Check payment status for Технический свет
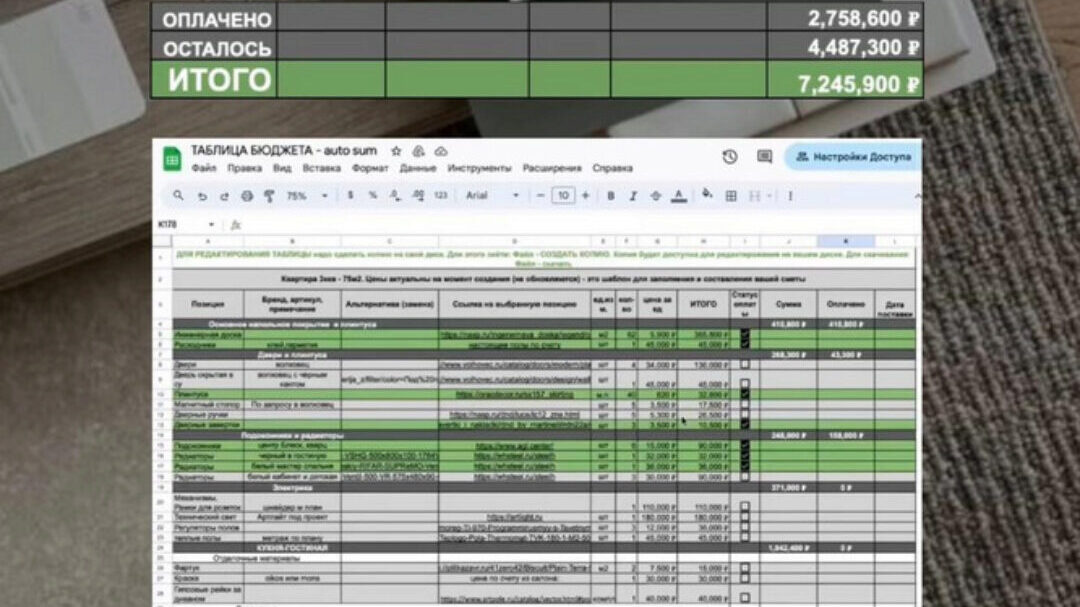The height and width of the screenshot is (607, 1080). 745,517
